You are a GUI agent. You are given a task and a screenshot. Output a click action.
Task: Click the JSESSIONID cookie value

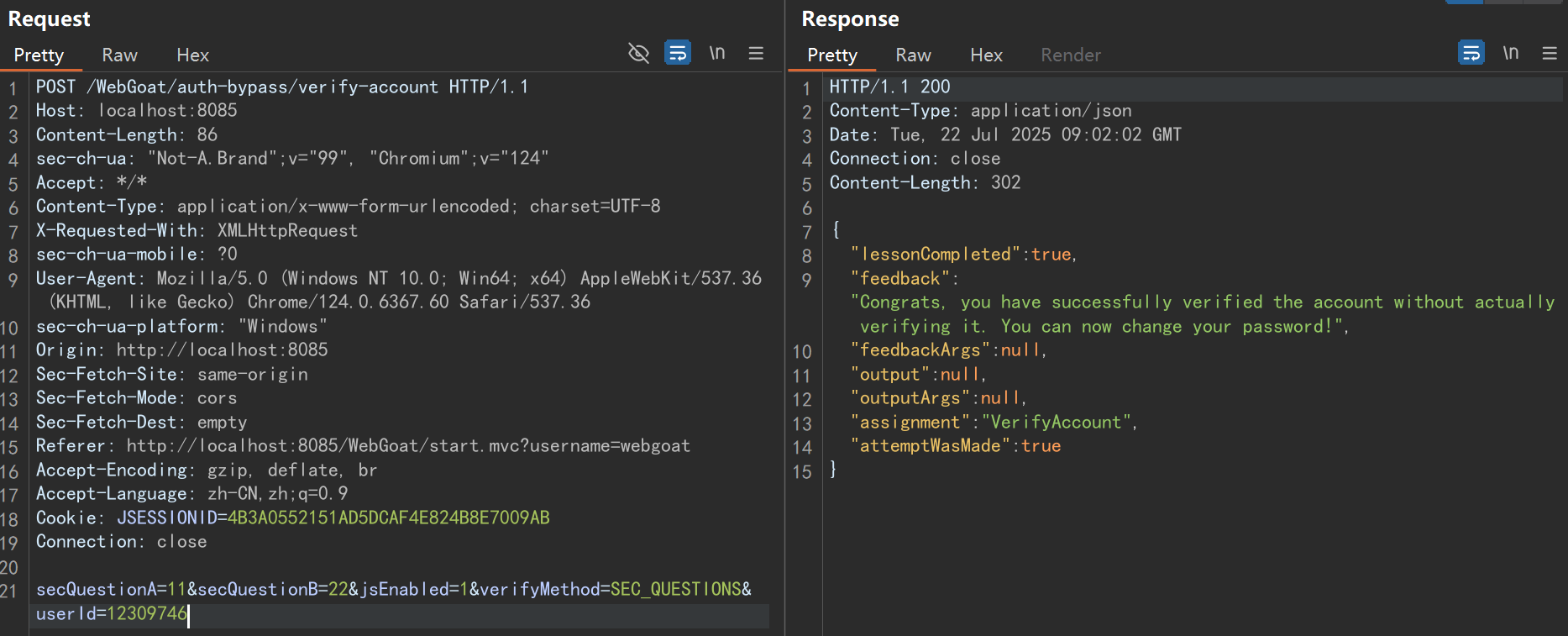[x=389, y=518]
